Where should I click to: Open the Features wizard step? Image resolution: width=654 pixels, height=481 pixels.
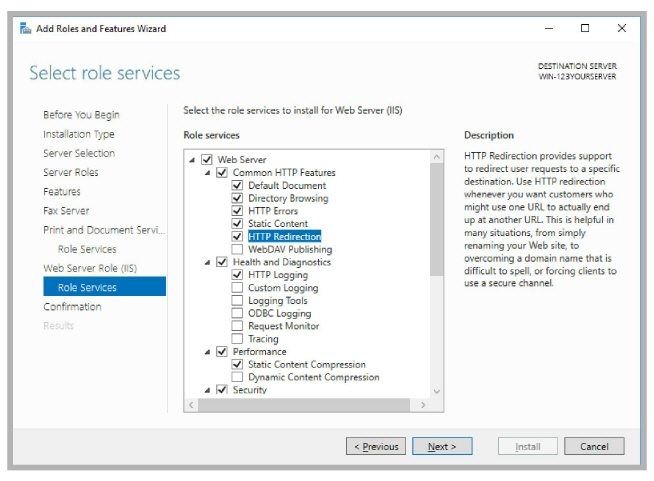62,191
